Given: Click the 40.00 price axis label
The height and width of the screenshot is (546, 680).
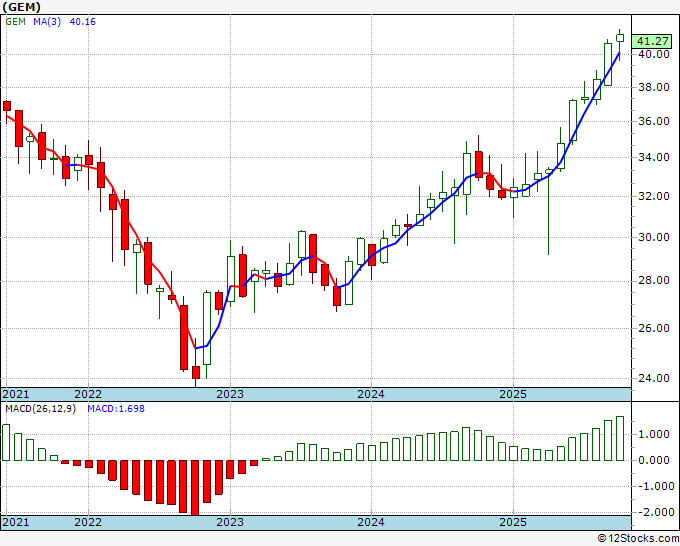Looking at the screenshot, I should (654, 54).
